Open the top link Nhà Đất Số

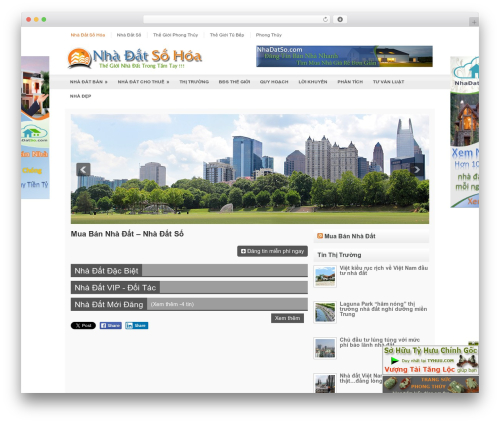click(x=129, y=35)
